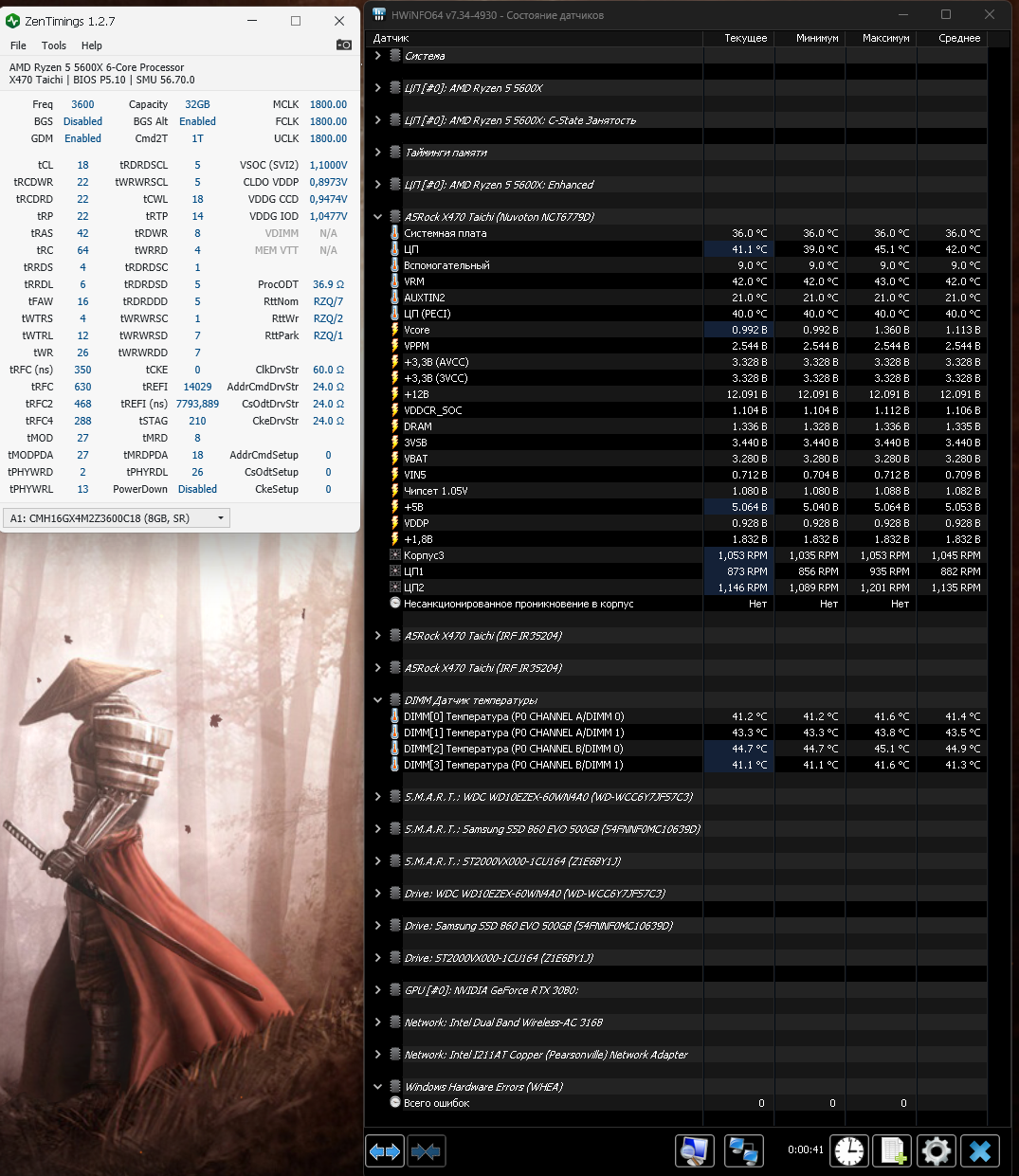Click the tRFC (ns) 350 value
The width and height of the screenshot is (1019, 1176).
(82, 370)
